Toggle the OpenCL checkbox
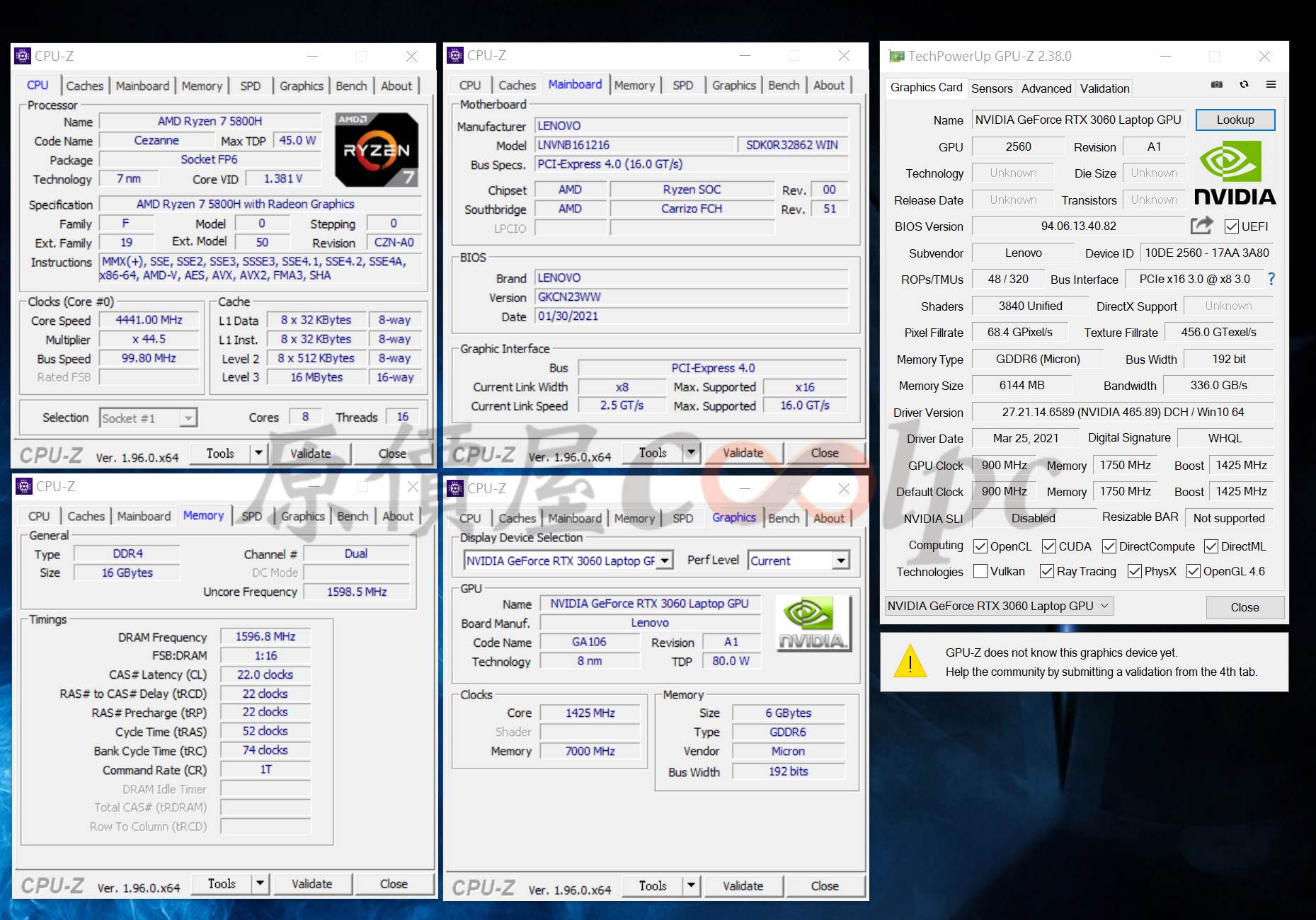Image resolution: width=1316 pixels, height=920 pixels. point(980,546)
